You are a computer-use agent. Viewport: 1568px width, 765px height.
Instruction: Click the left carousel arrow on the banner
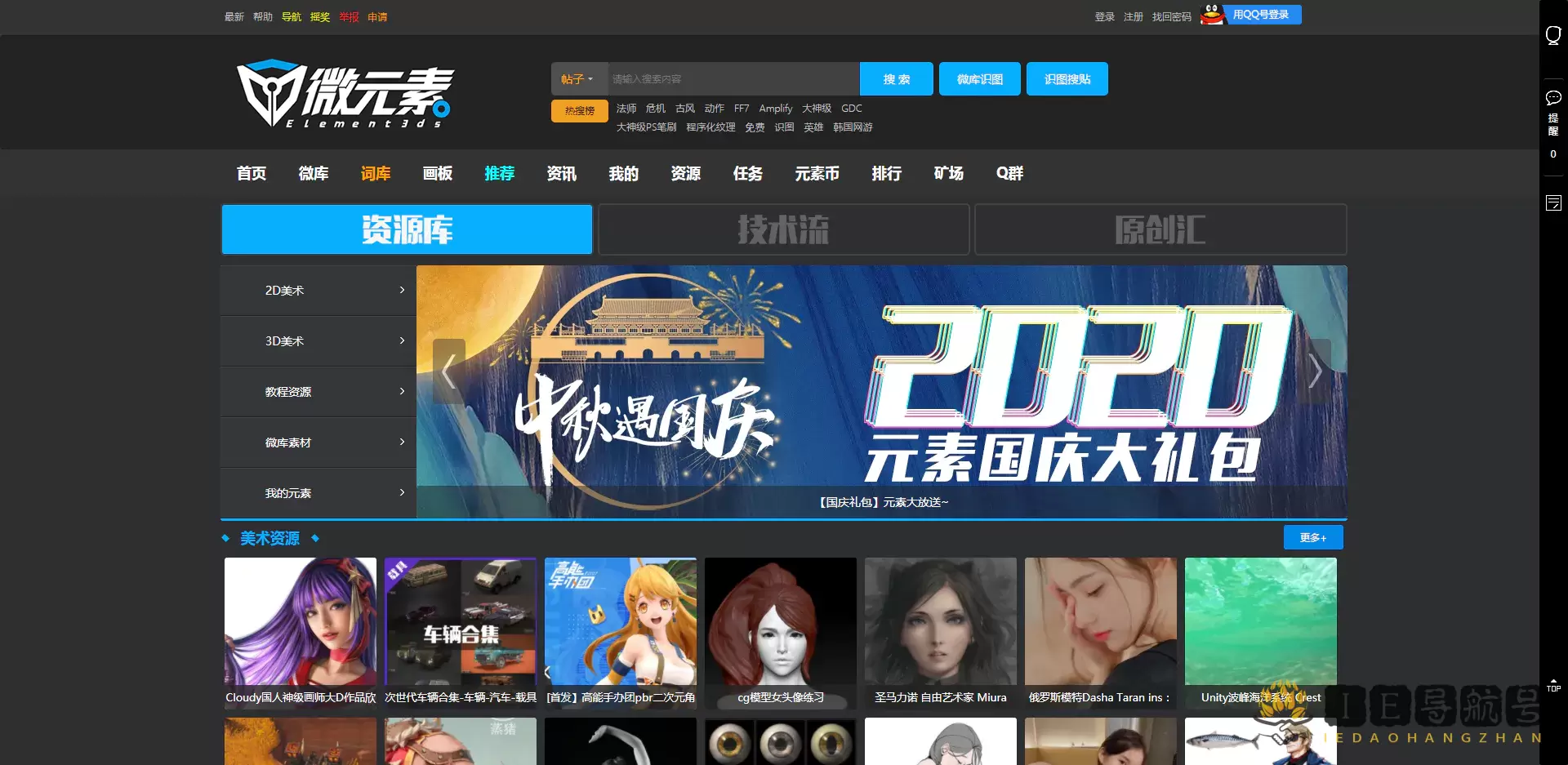[x=448, y=371]
